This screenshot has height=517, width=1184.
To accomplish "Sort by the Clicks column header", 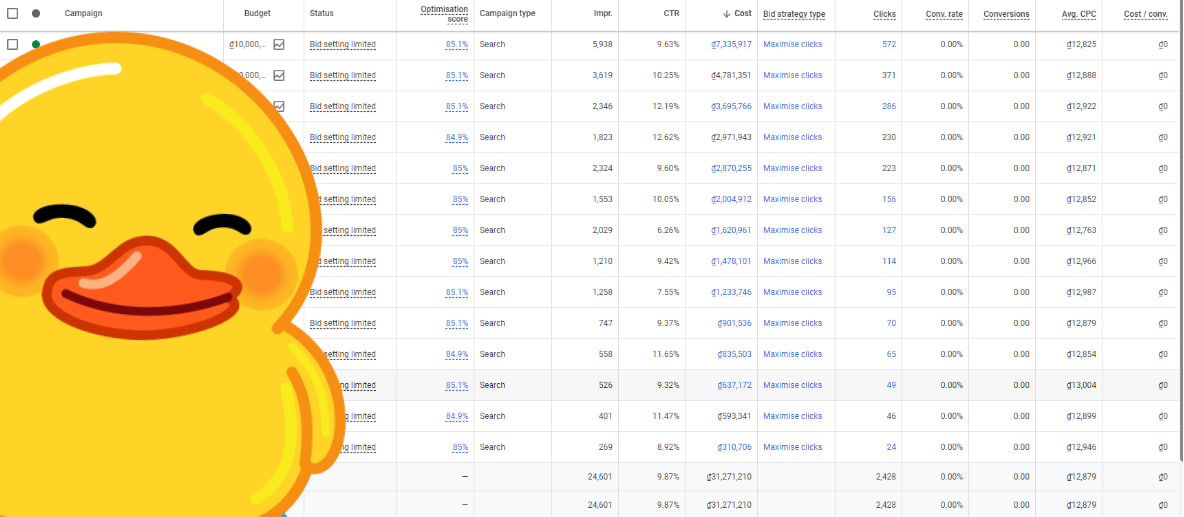I will [884, 14].
